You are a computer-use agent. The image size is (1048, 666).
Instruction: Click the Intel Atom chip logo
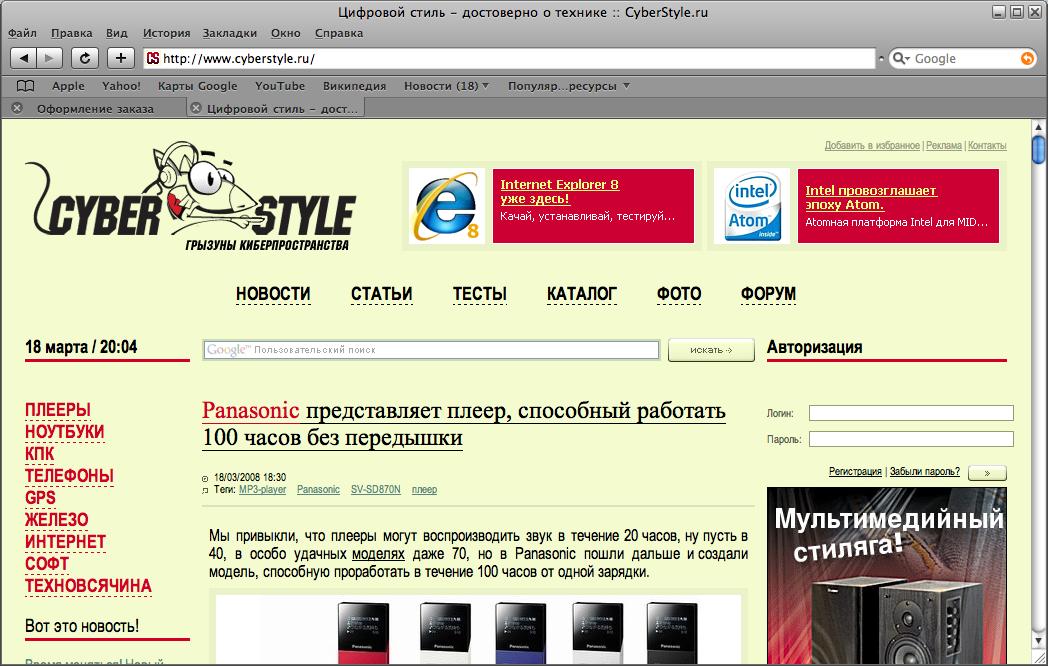pos(751,206)
